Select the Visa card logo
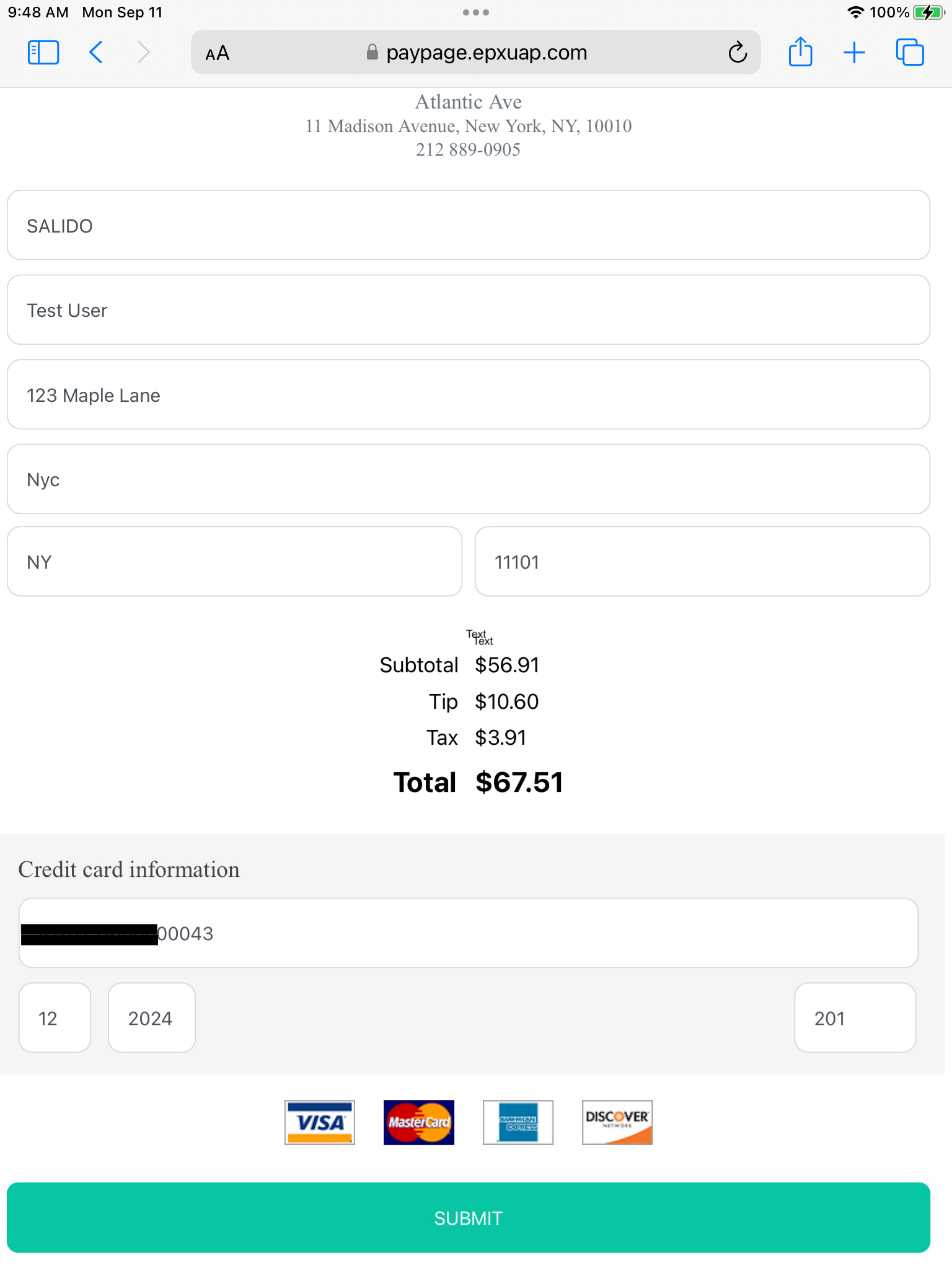Screen dimensions: 952x1270 319,1122
